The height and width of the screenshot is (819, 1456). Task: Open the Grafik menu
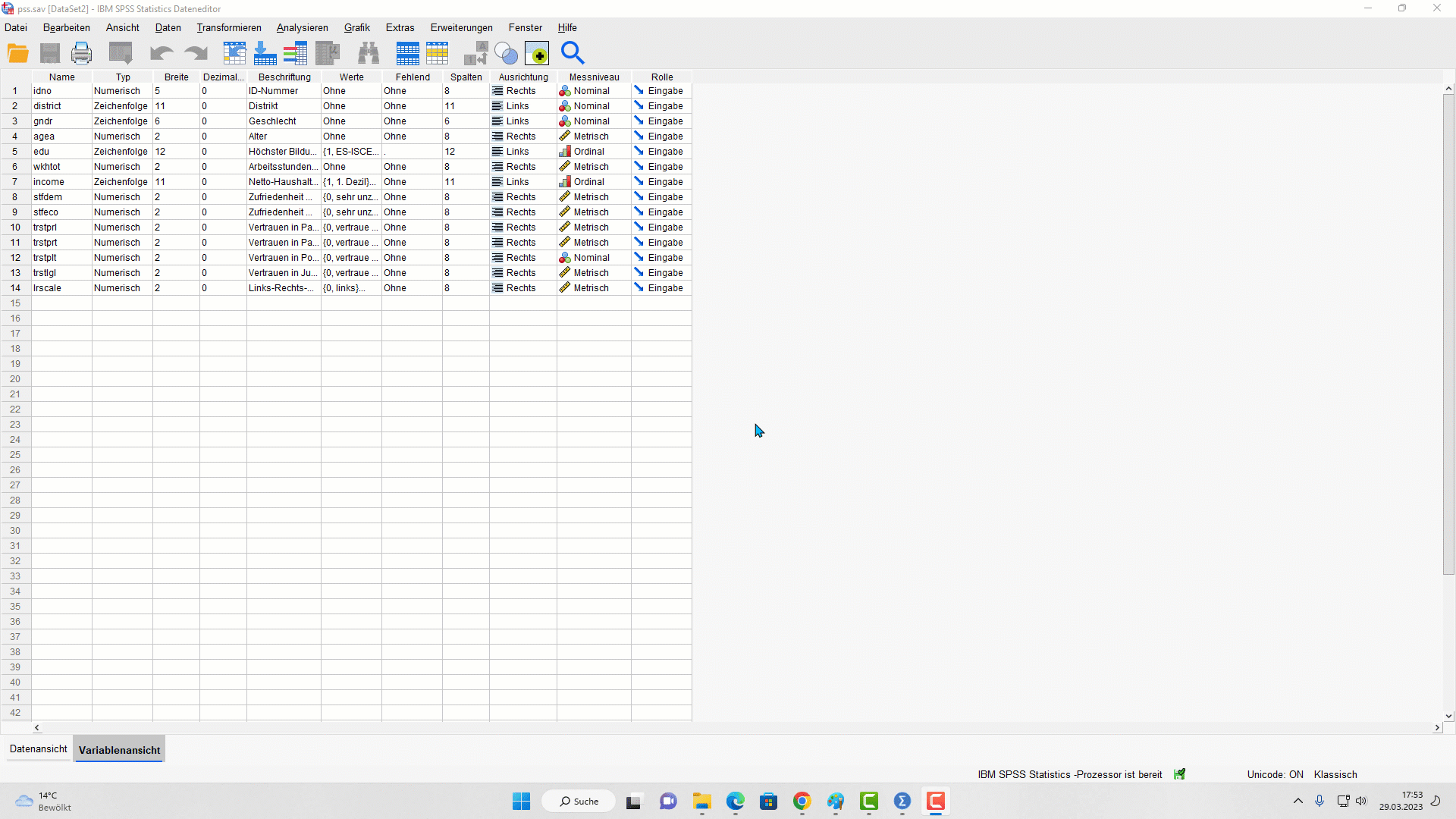pyautogui.click(x=357, y=28)
